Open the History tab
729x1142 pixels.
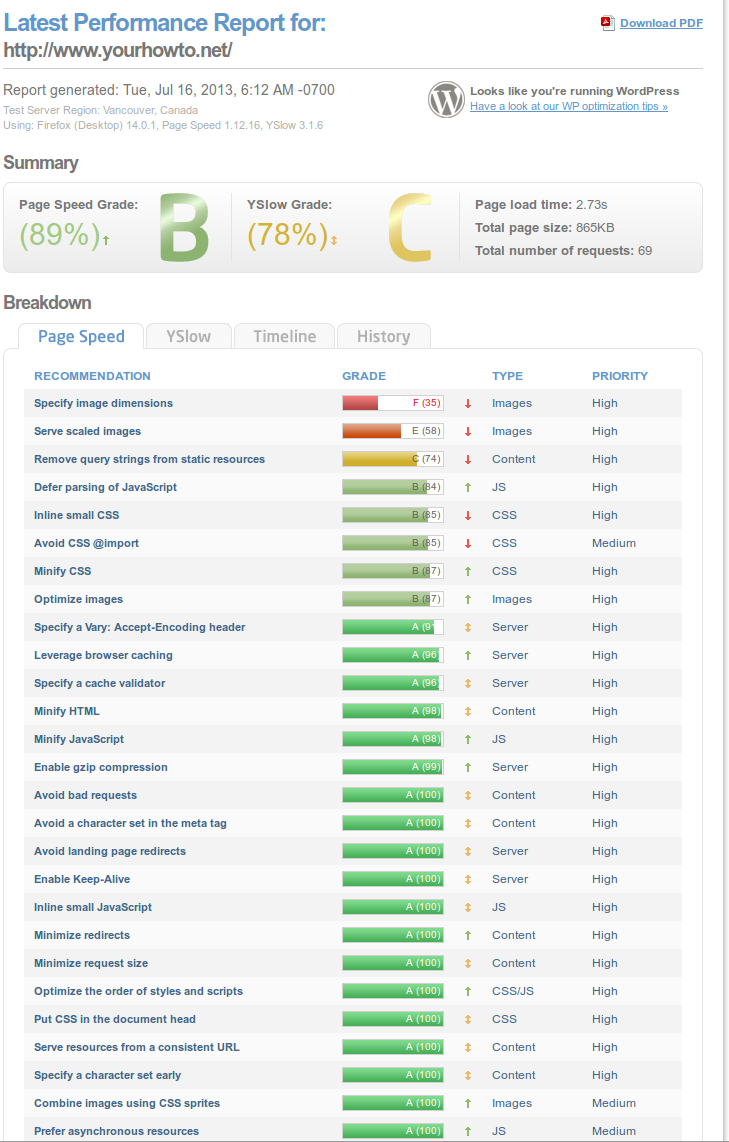pyautogui.click(x=384, y=336)
